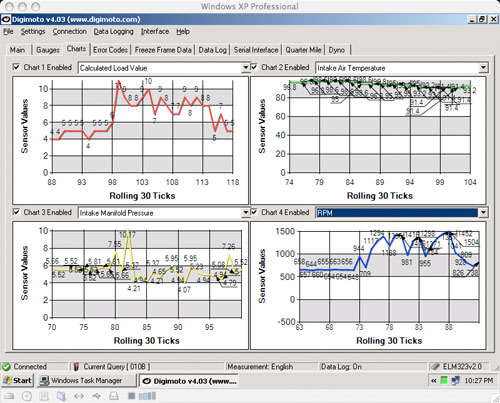The width and height of the screenshot is (500, 403).
Task: Click the Digimoto taskbar button
Action: coord(190,381)
